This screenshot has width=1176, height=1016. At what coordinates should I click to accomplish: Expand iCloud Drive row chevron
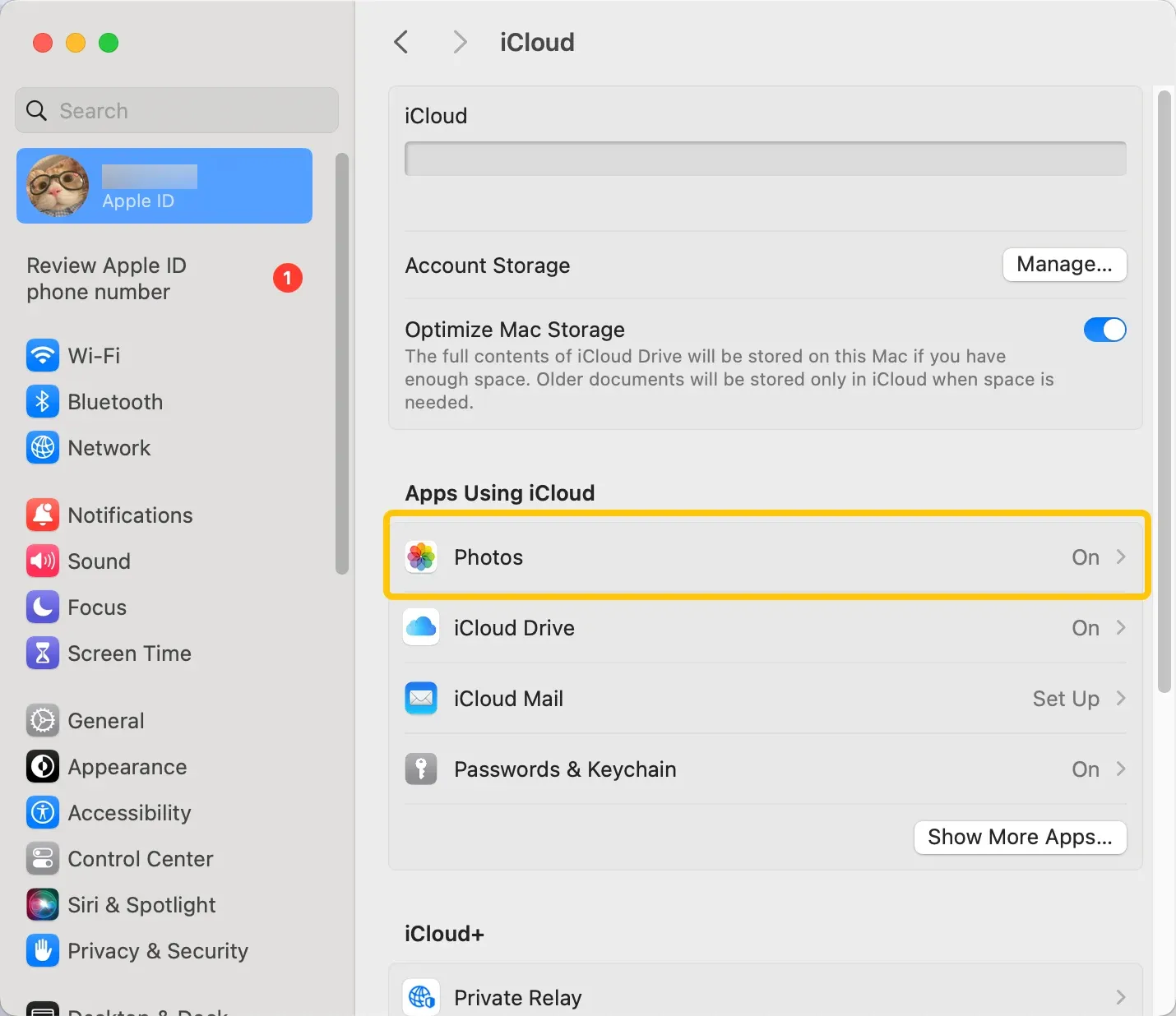click(x=1121, y=627)
